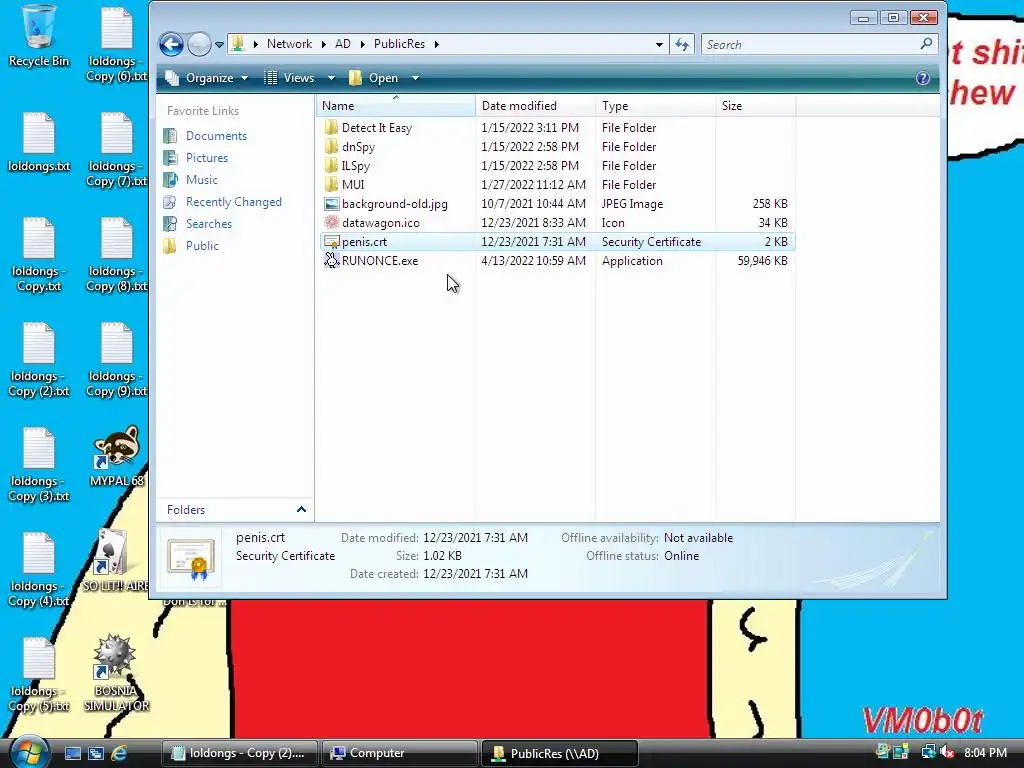The width and height of the screenshot is (1024, 768).
Task: Launch Internet Explorer from quick launch
Action: (119, 753)
